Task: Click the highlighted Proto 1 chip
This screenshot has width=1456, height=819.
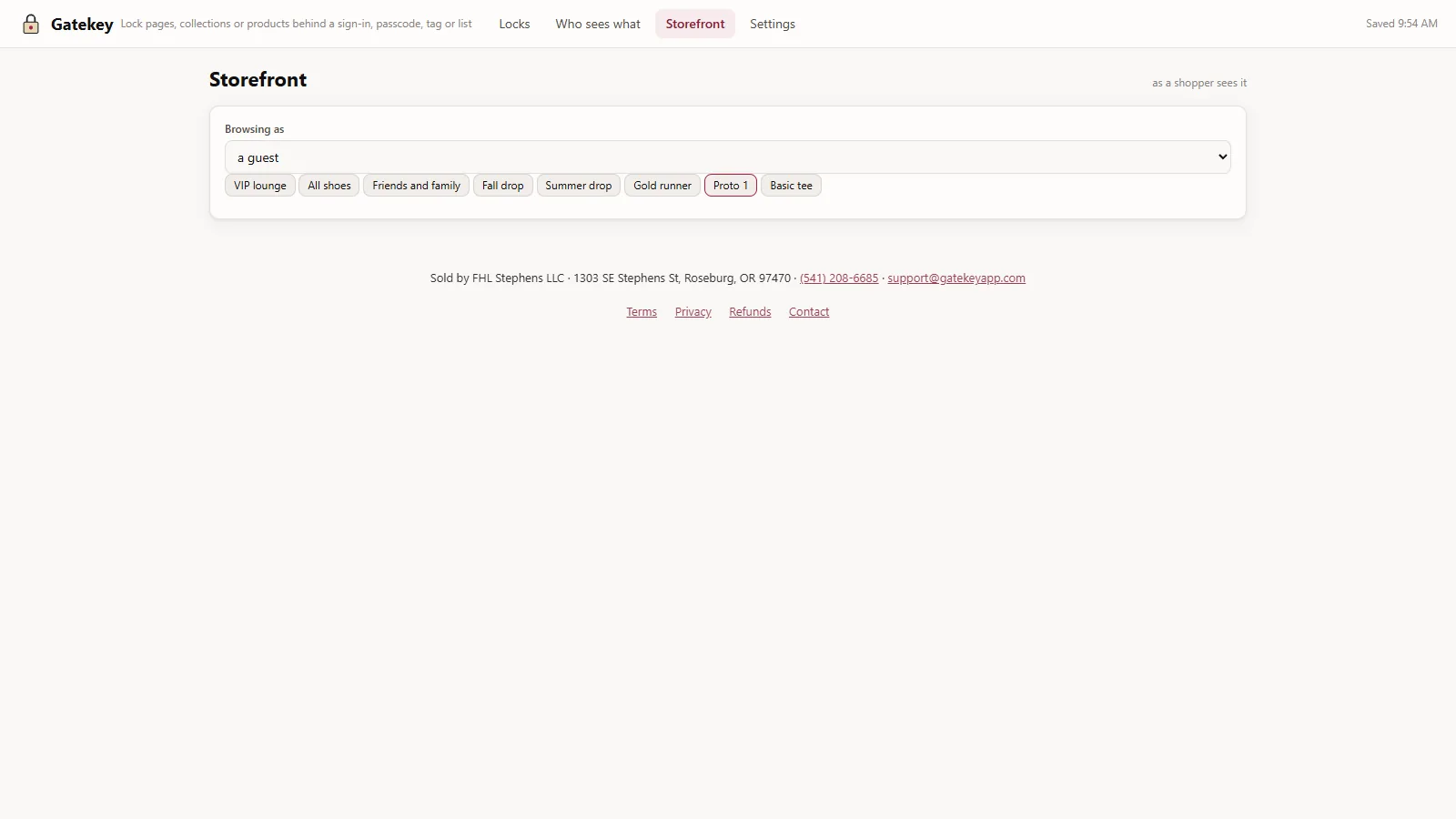Action: coord(731,186)
